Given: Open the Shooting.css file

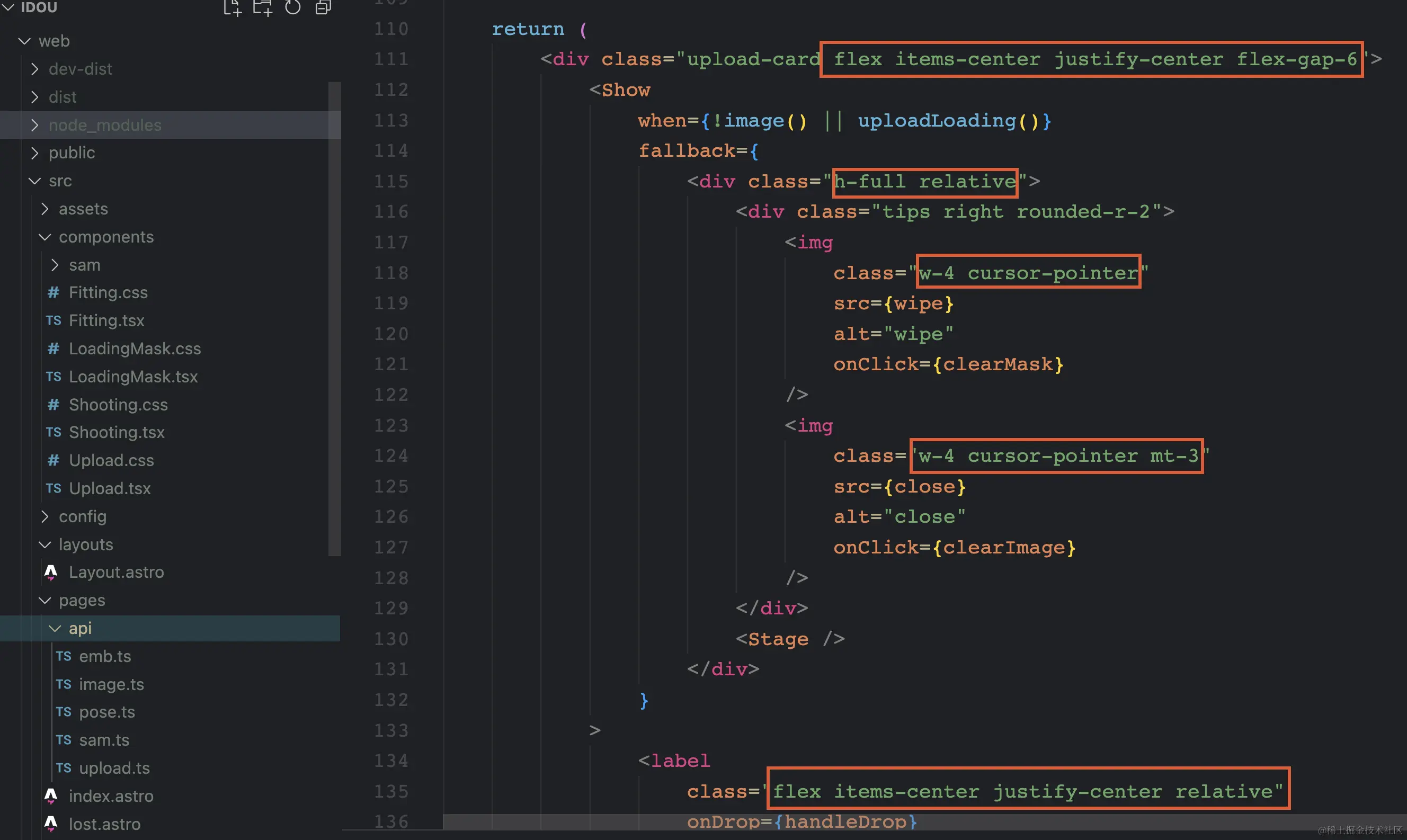Looking at the screenshot, I should click(118, 405).
